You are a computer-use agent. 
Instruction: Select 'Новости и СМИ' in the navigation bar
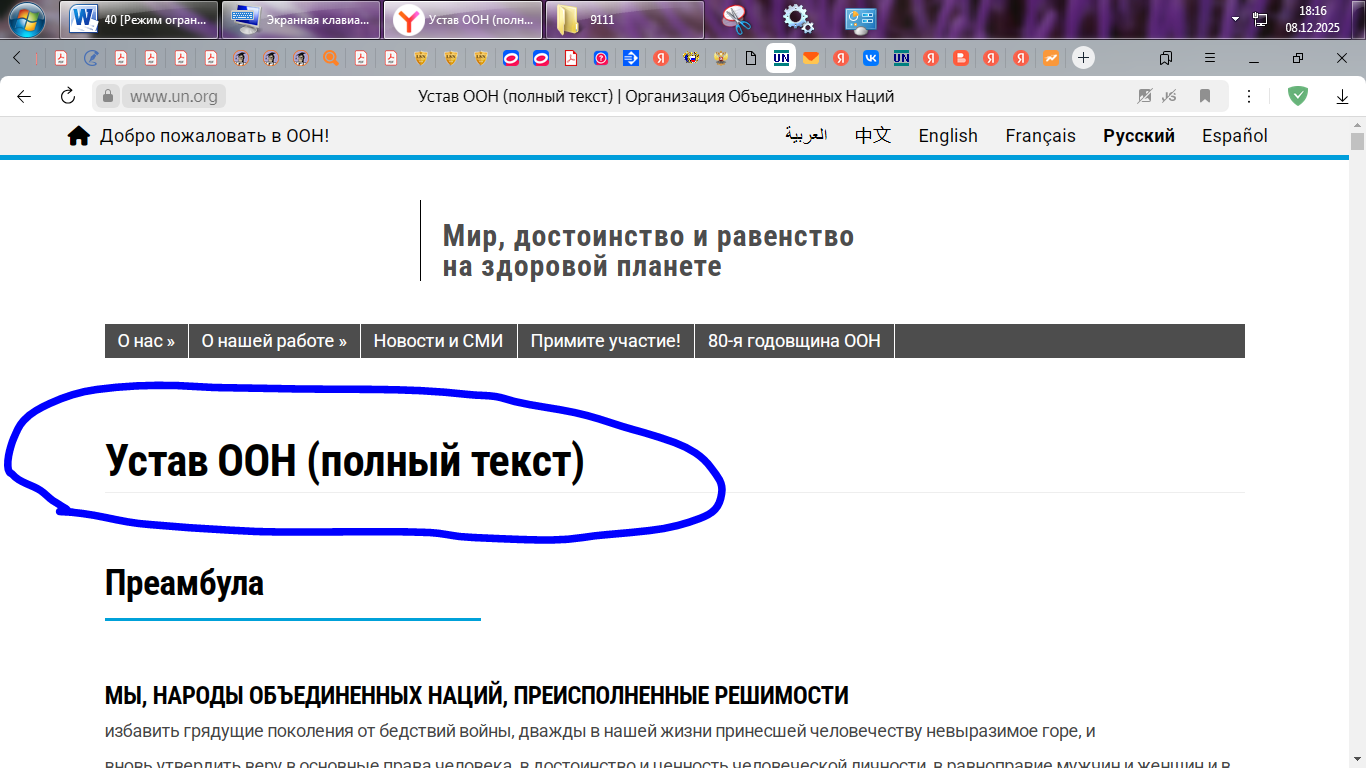(x=438, y=340)
